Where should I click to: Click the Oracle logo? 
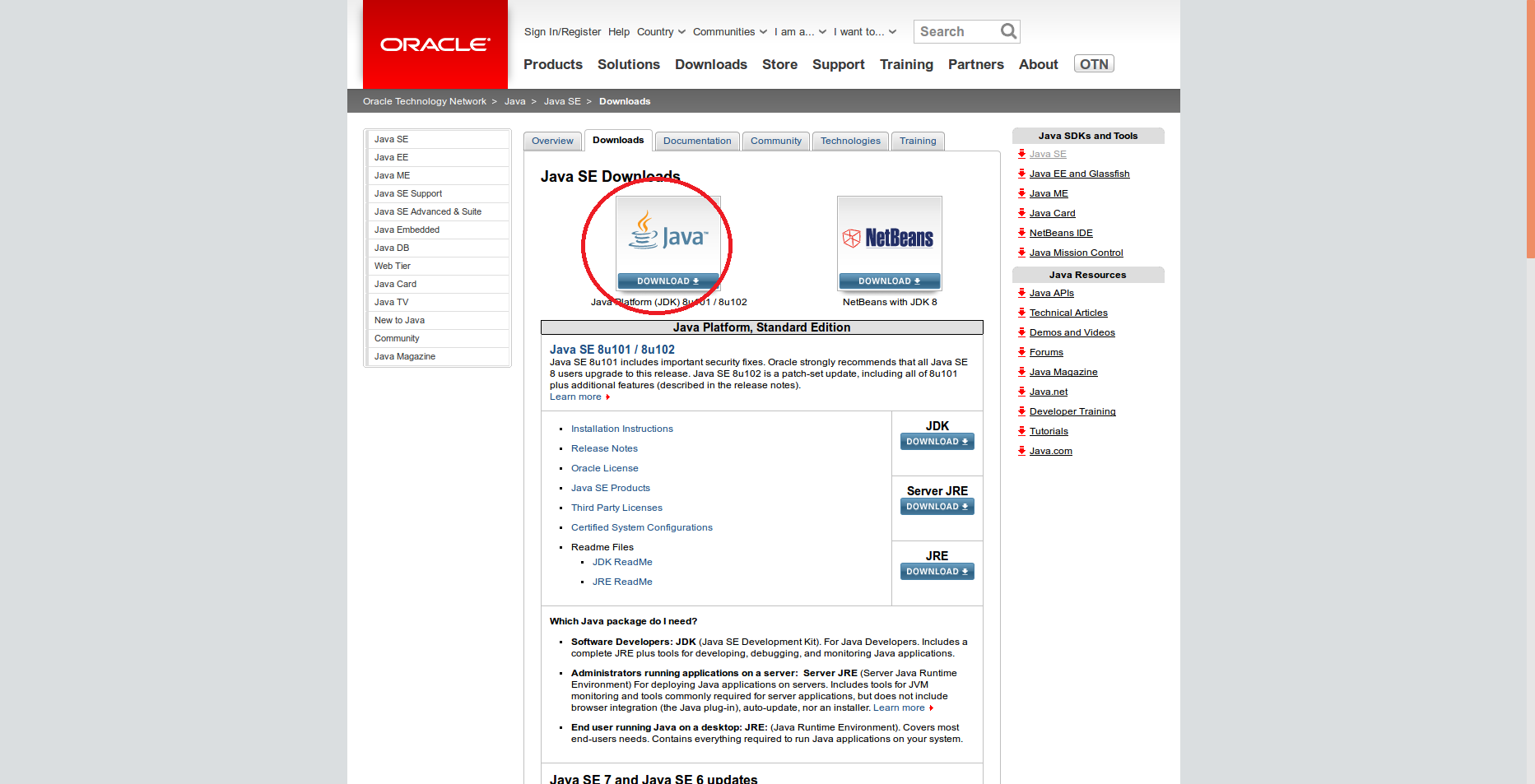435,44
